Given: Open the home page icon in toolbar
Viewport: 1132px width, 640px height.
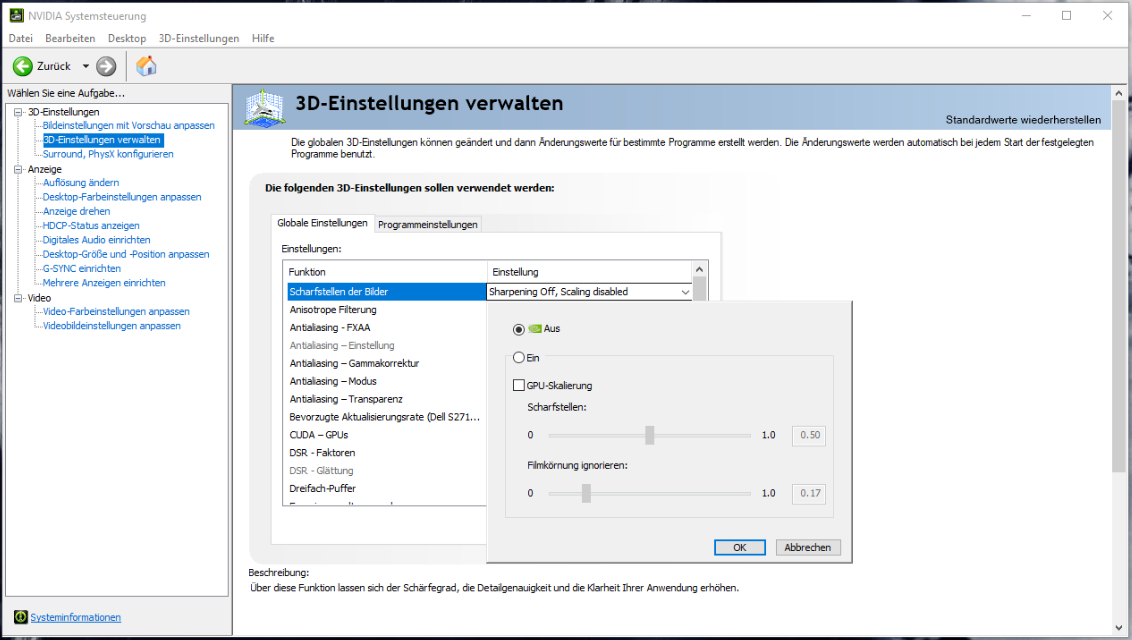Looking at the screenshot, I should pyautogui.click(x=146, y=66).
